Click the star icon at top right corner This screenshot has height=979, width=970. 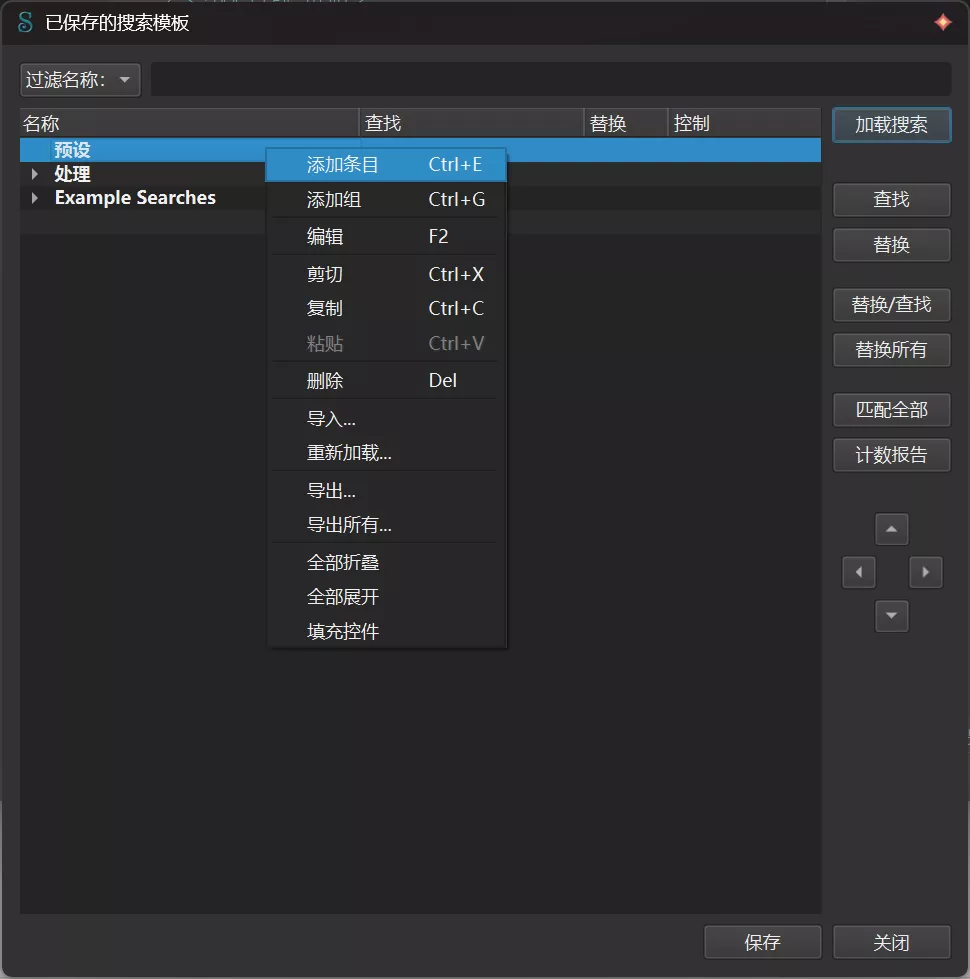coord(942,22)
